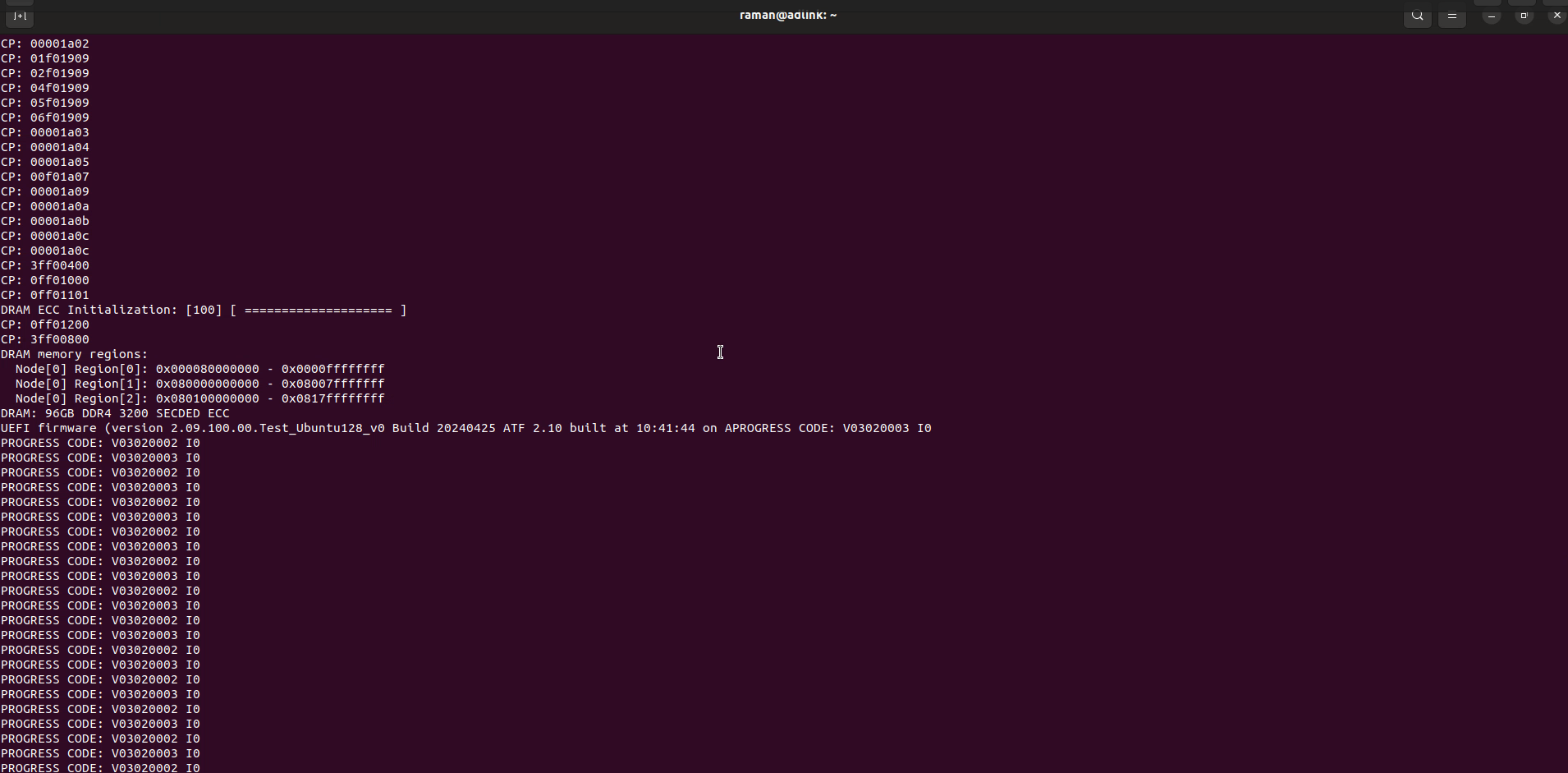
Task: Click the line CP: 0ff01200
Action: pyautogui.click(x=45, y=324)
